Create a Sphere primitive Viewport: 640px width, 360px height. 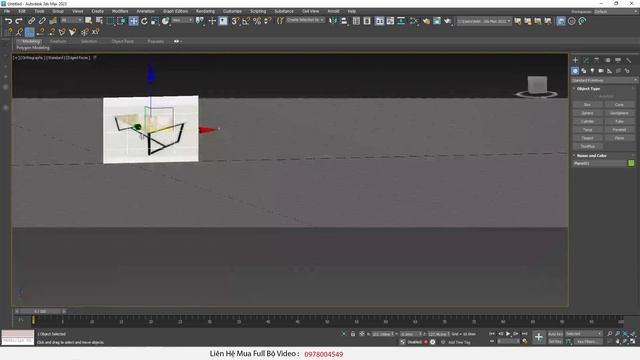587,113
